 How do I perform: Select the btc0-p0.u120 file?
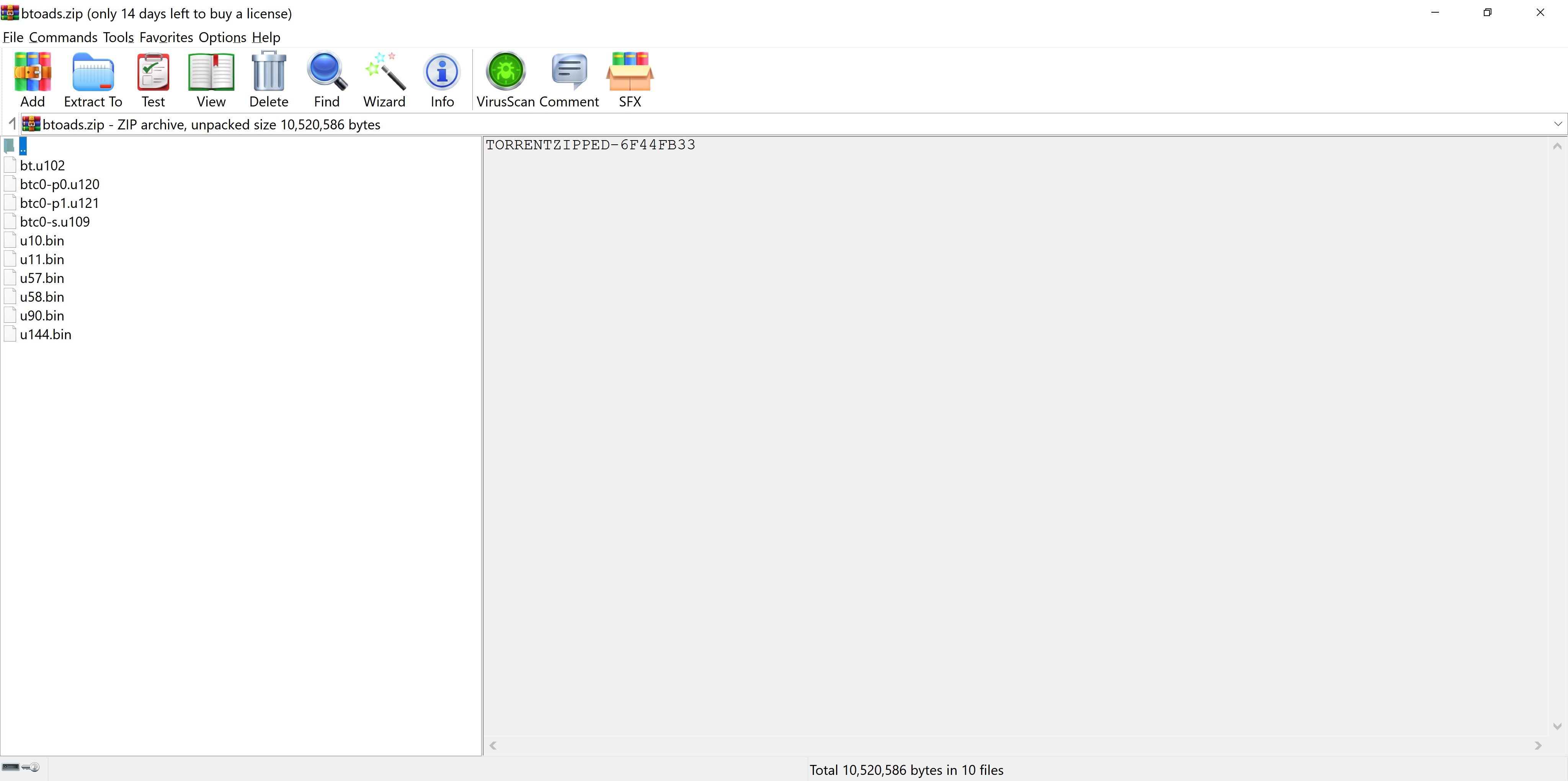pyautogui.click(x=60, y=185)
